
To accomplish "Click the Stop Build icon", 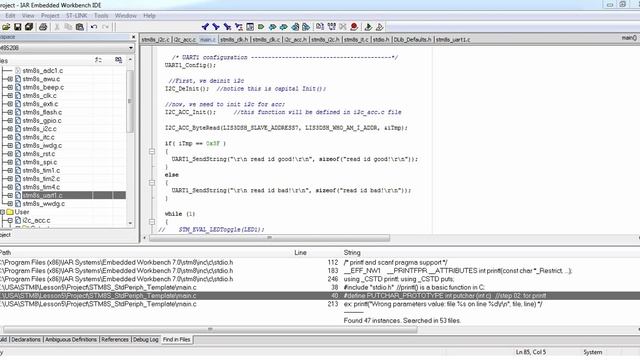I will (343, 27).
